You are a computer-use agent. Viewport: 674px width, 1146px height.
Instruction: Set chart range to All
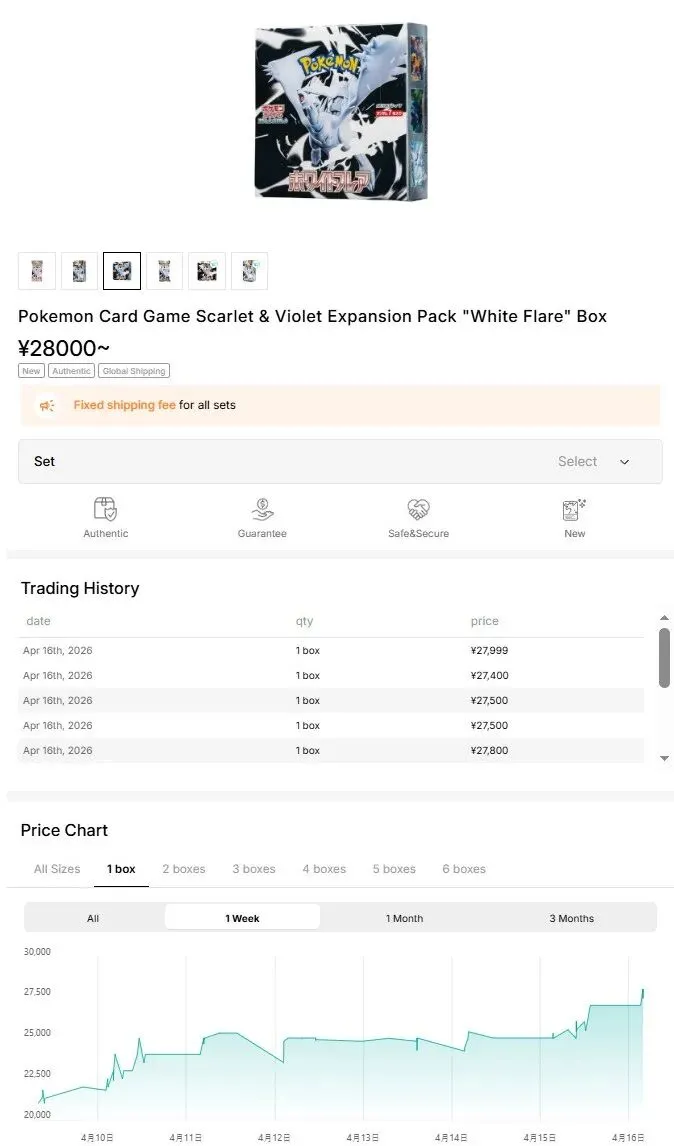[93, 918]
